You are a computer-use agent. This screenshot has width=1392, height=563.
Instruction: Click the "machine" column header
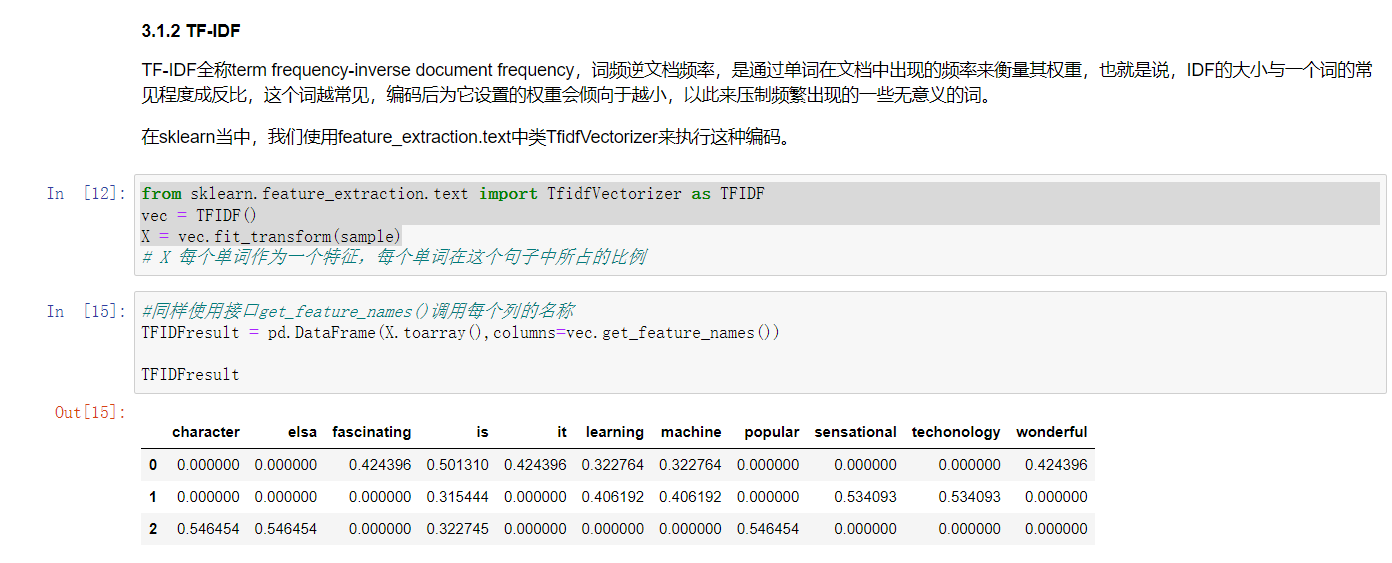tap(691, 432)
